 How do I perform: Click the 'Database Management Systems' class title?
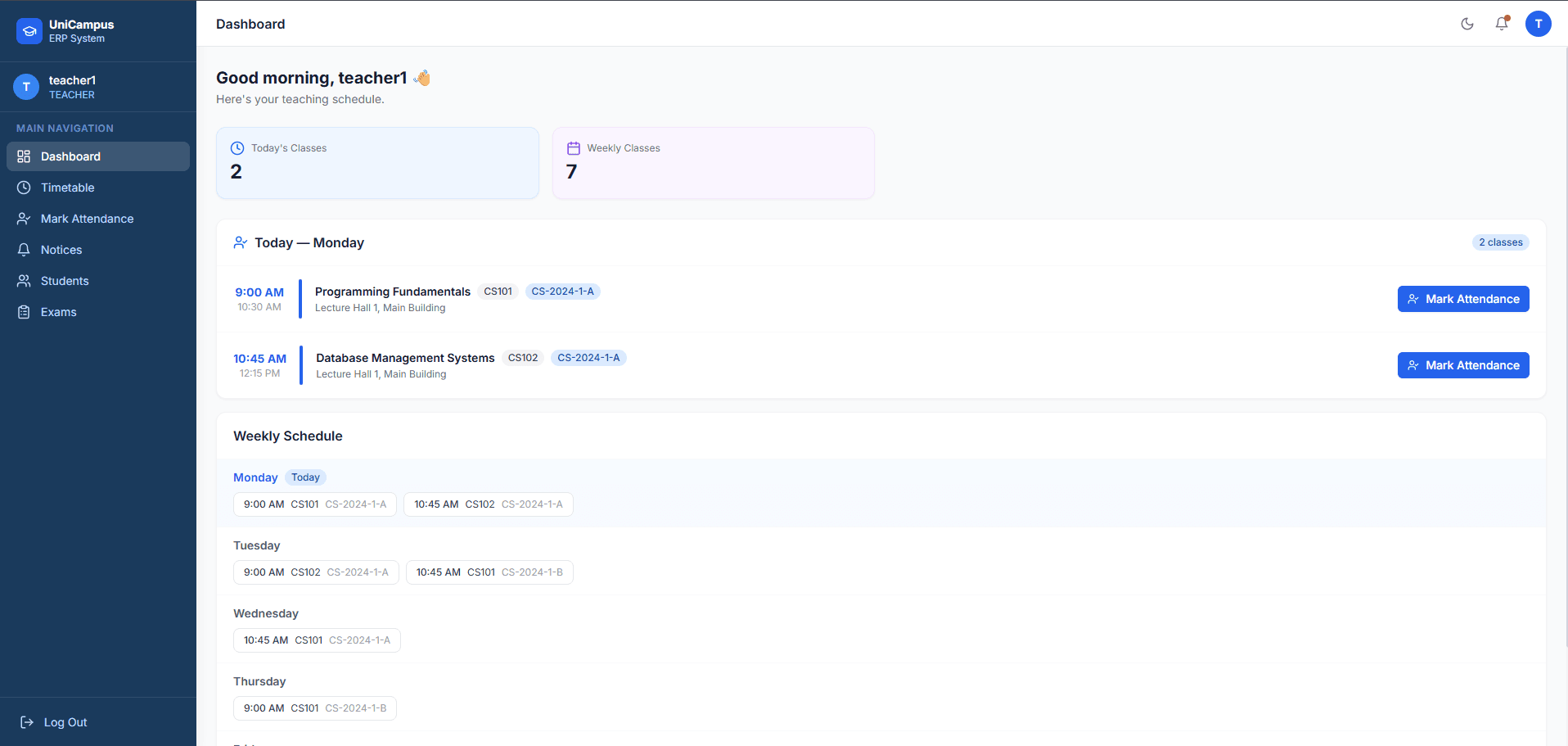click(405, 358)
